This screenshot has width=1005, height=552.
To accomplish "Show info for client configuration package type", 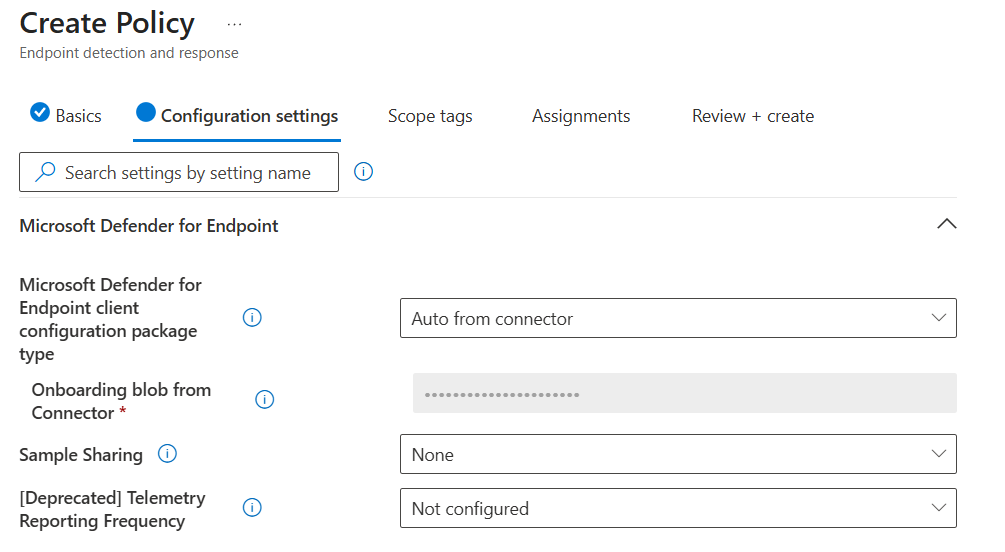I will click(253, 318).
